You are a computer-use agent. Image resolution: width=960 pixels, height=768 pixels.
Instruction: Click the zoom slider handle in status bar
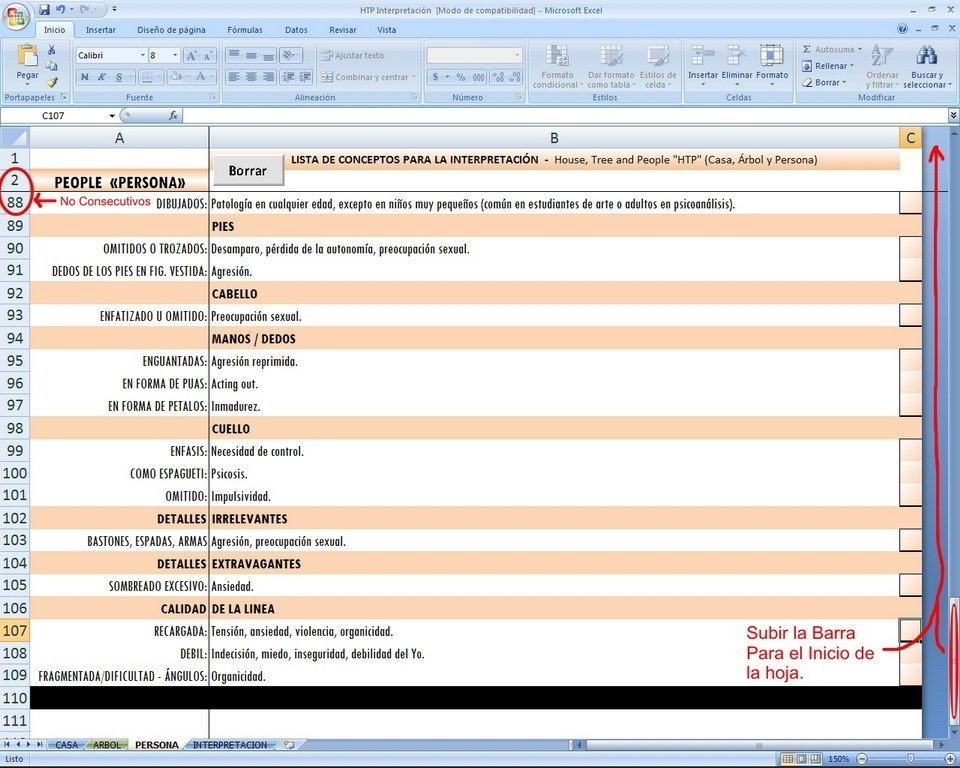909,759
